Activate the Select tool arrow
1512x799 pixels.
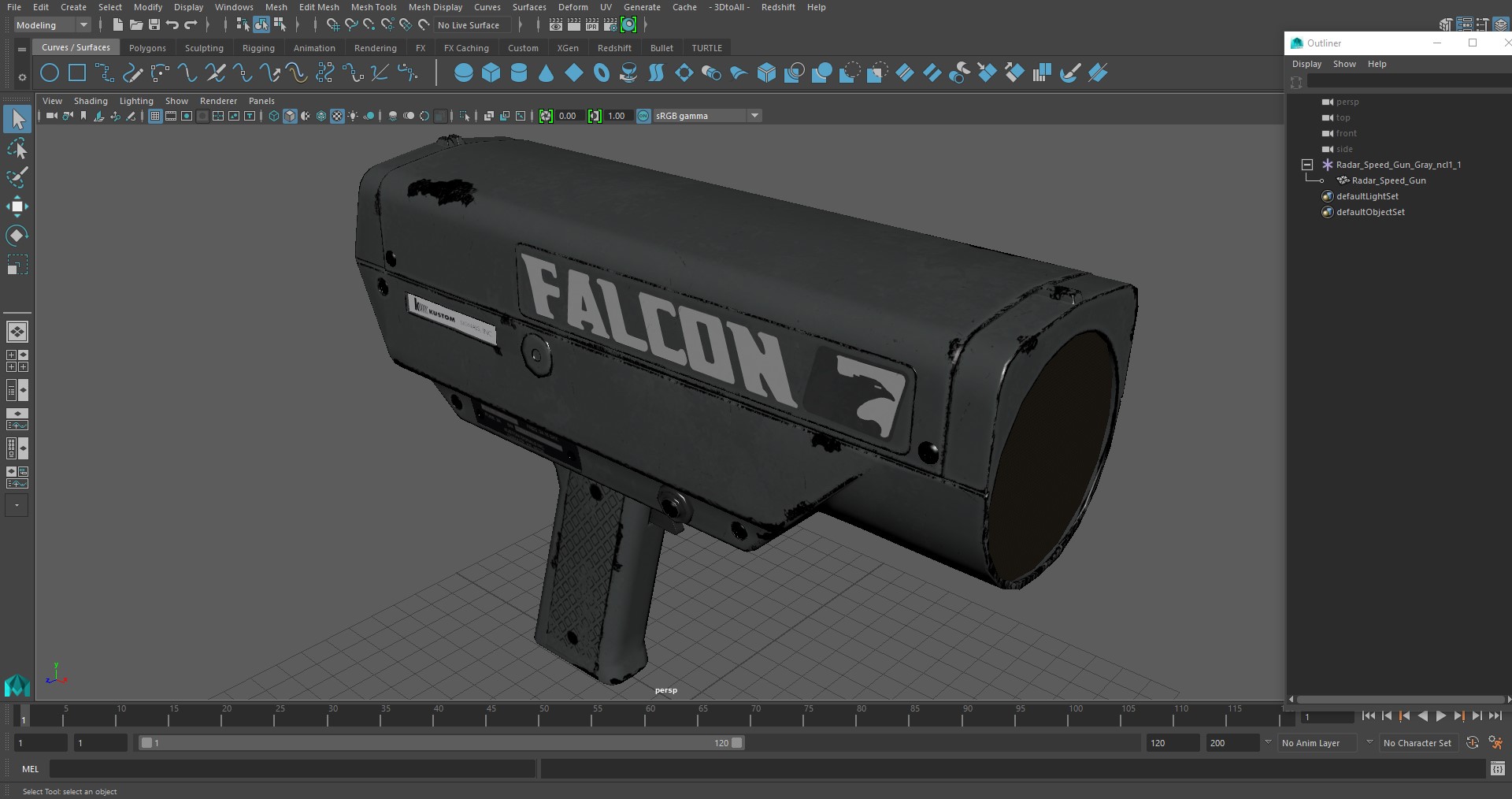pos(17,119)
